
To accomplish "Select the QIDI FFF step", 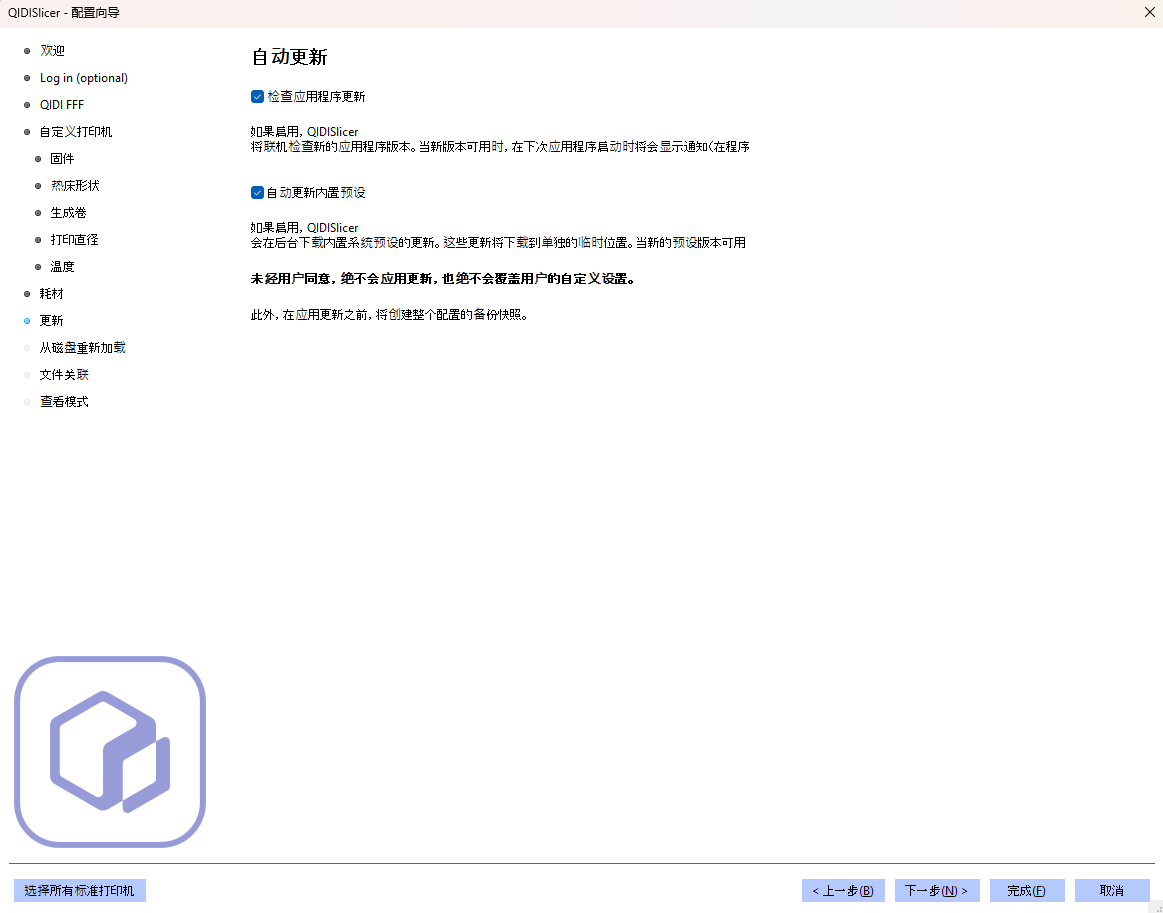I will [62, 105].
